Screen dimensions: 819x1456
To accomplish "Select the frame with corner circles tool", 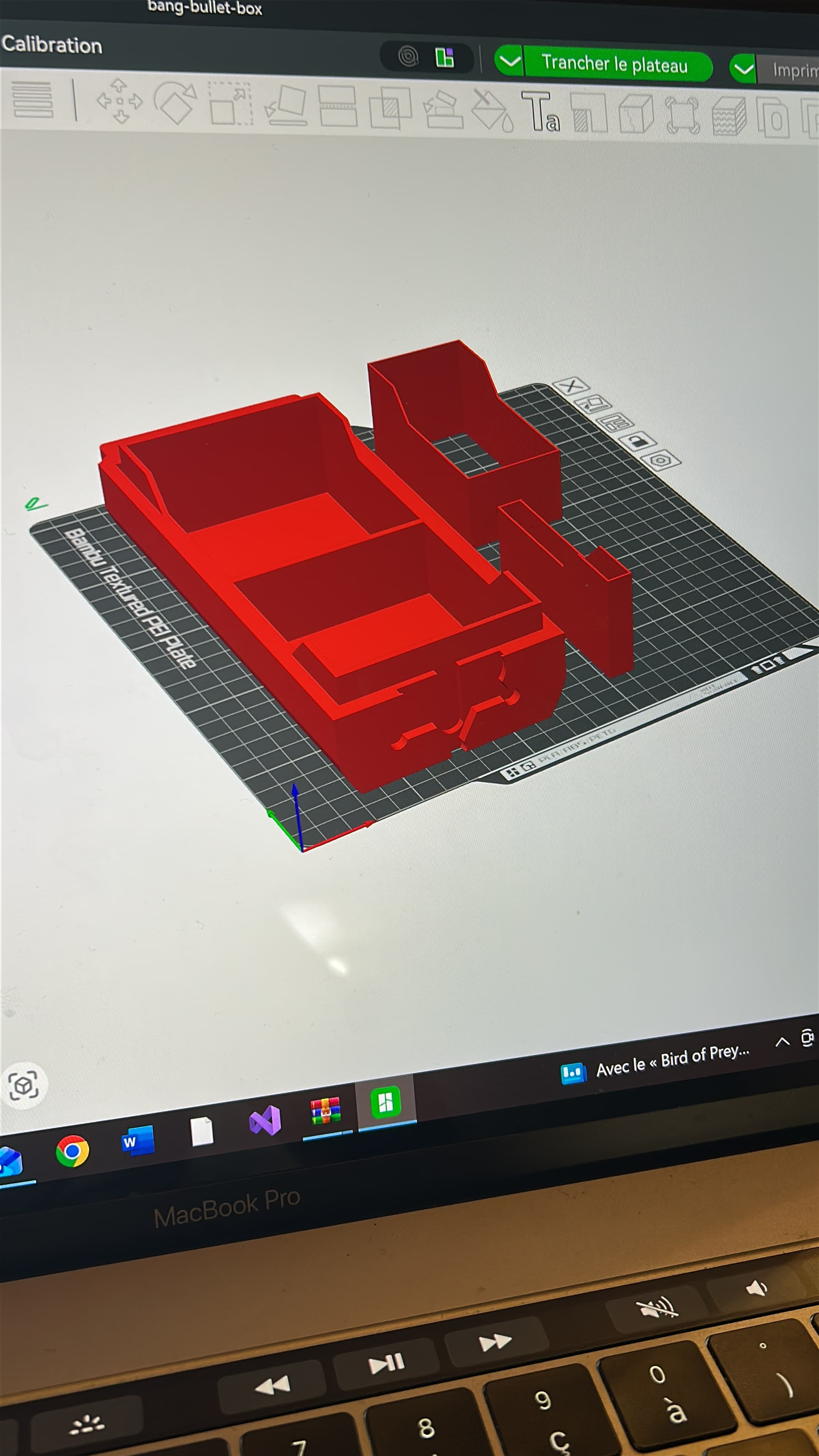I will coord(682,116).
